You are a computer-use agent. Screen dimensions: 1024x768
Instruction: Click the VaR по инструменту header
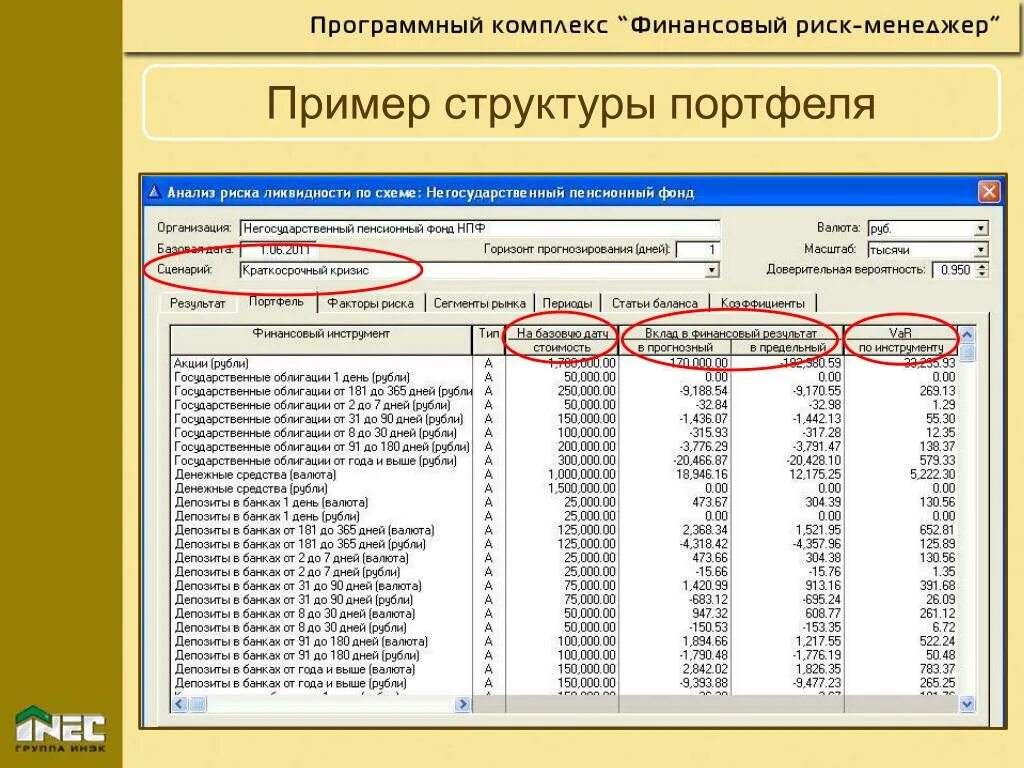click(x=901, y=340)
